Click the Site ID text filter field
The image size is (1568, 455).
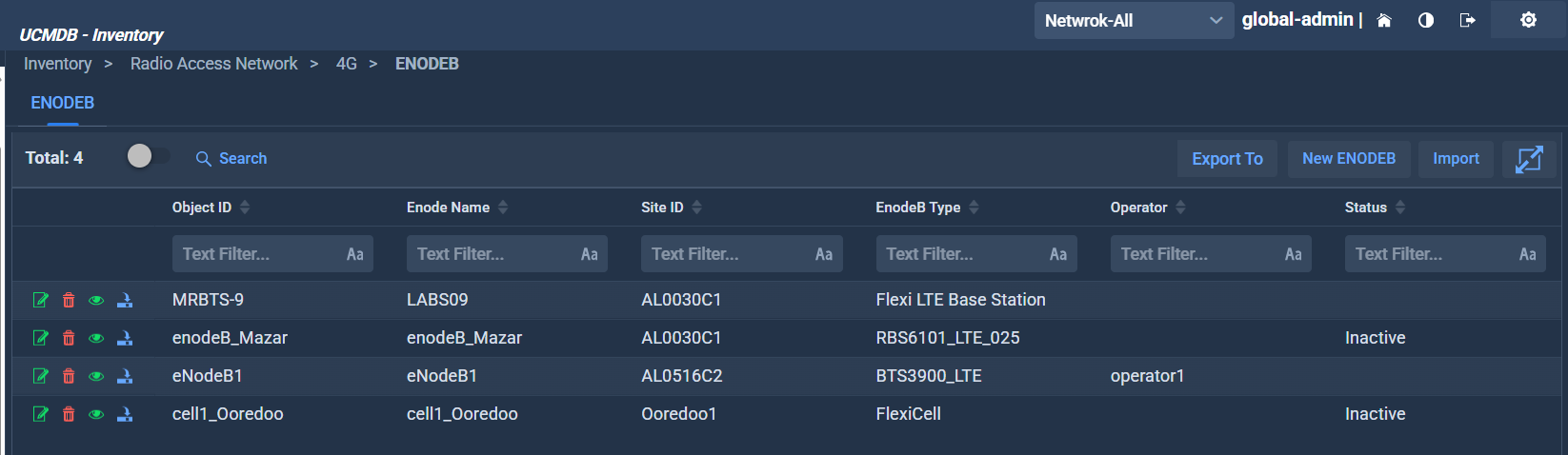pyautogui.click(x=726, y=254)
